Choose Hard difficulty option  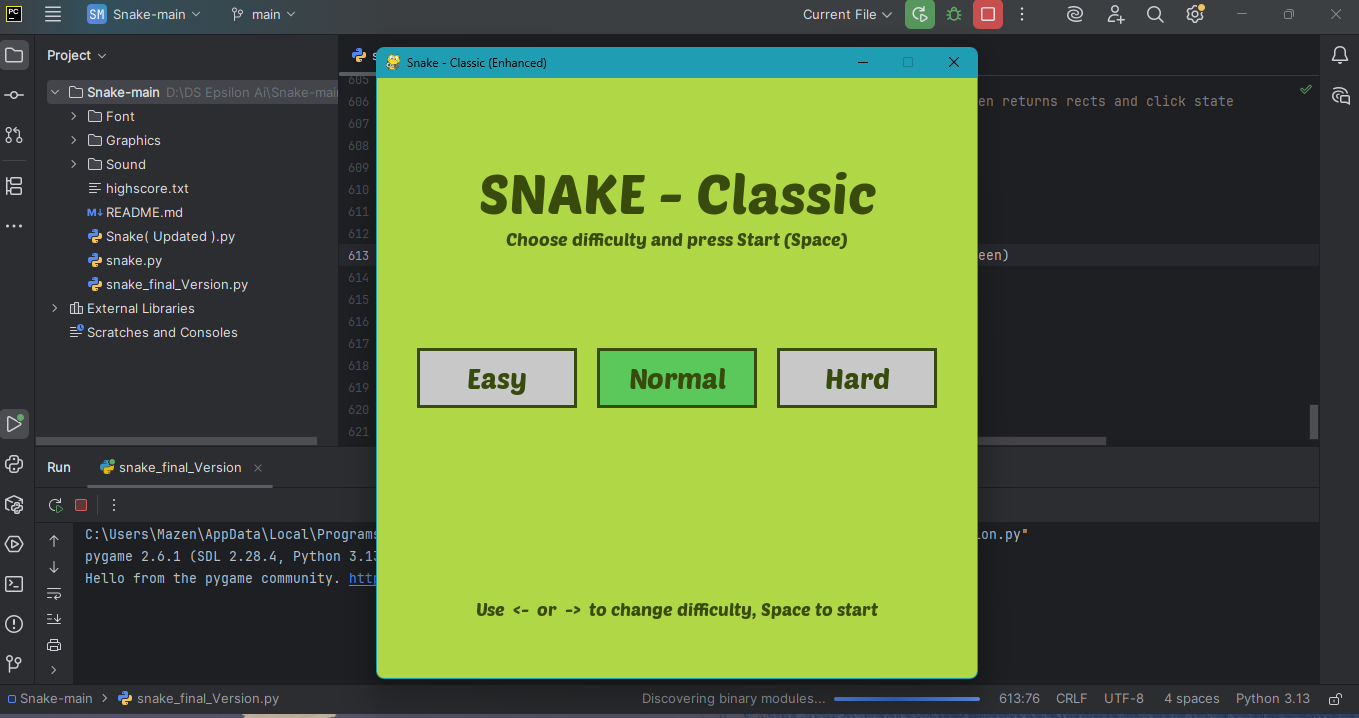(x=857, y=378)
